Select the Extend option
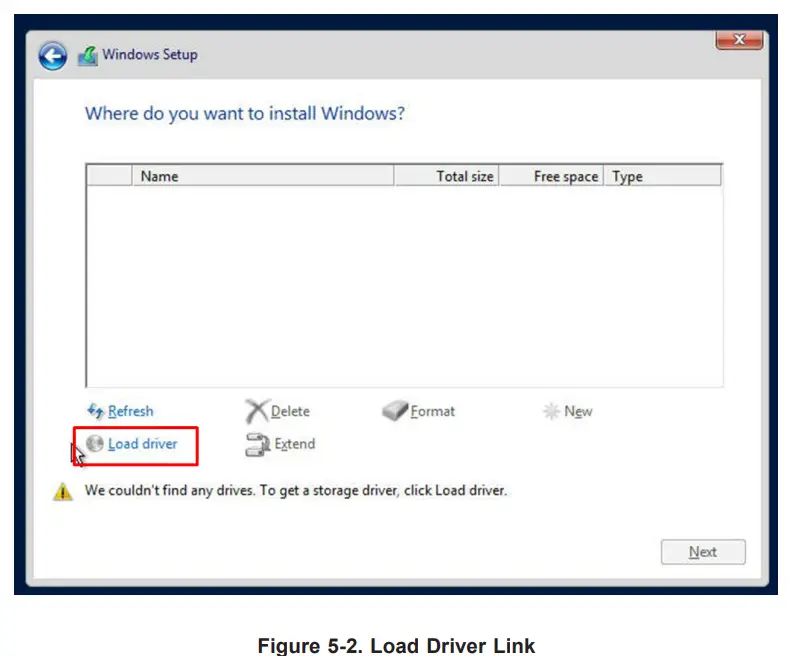The image size is (790, 656). click(295, 444)
